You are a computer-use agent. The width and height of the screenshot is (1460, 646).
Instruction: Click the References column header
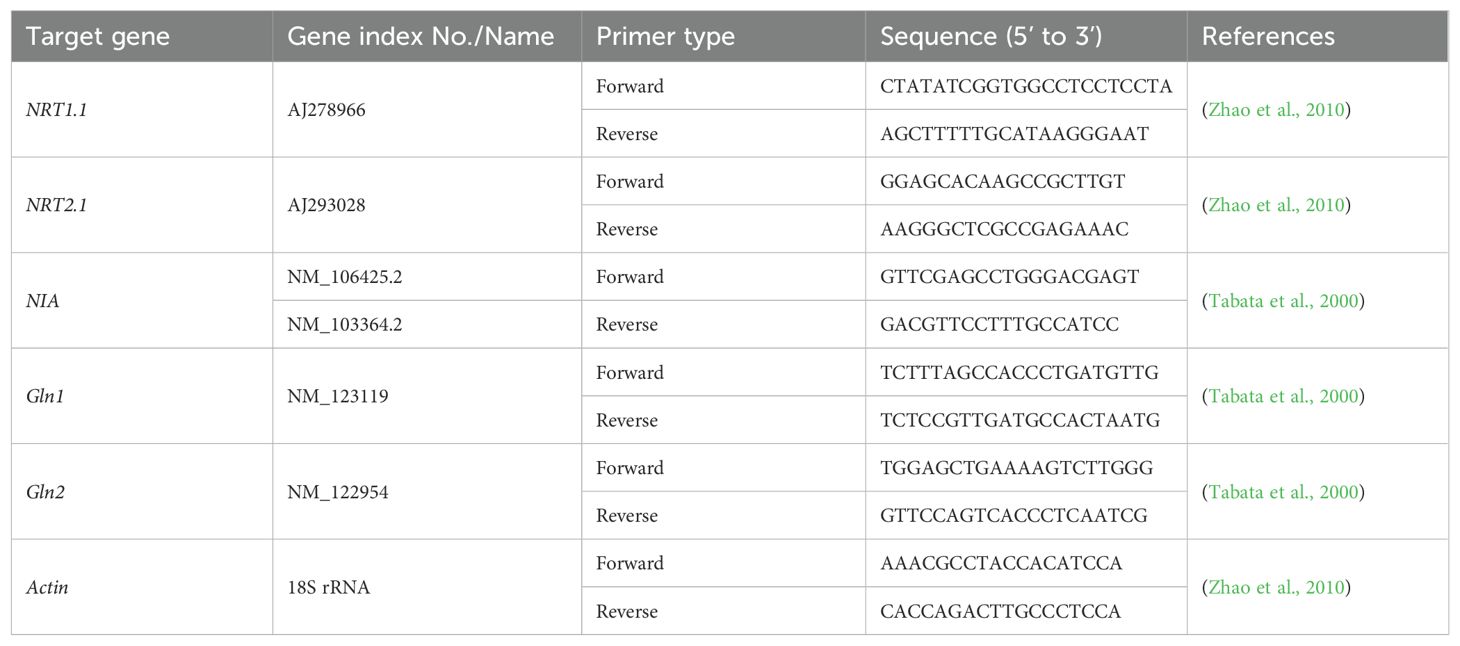1268,37
